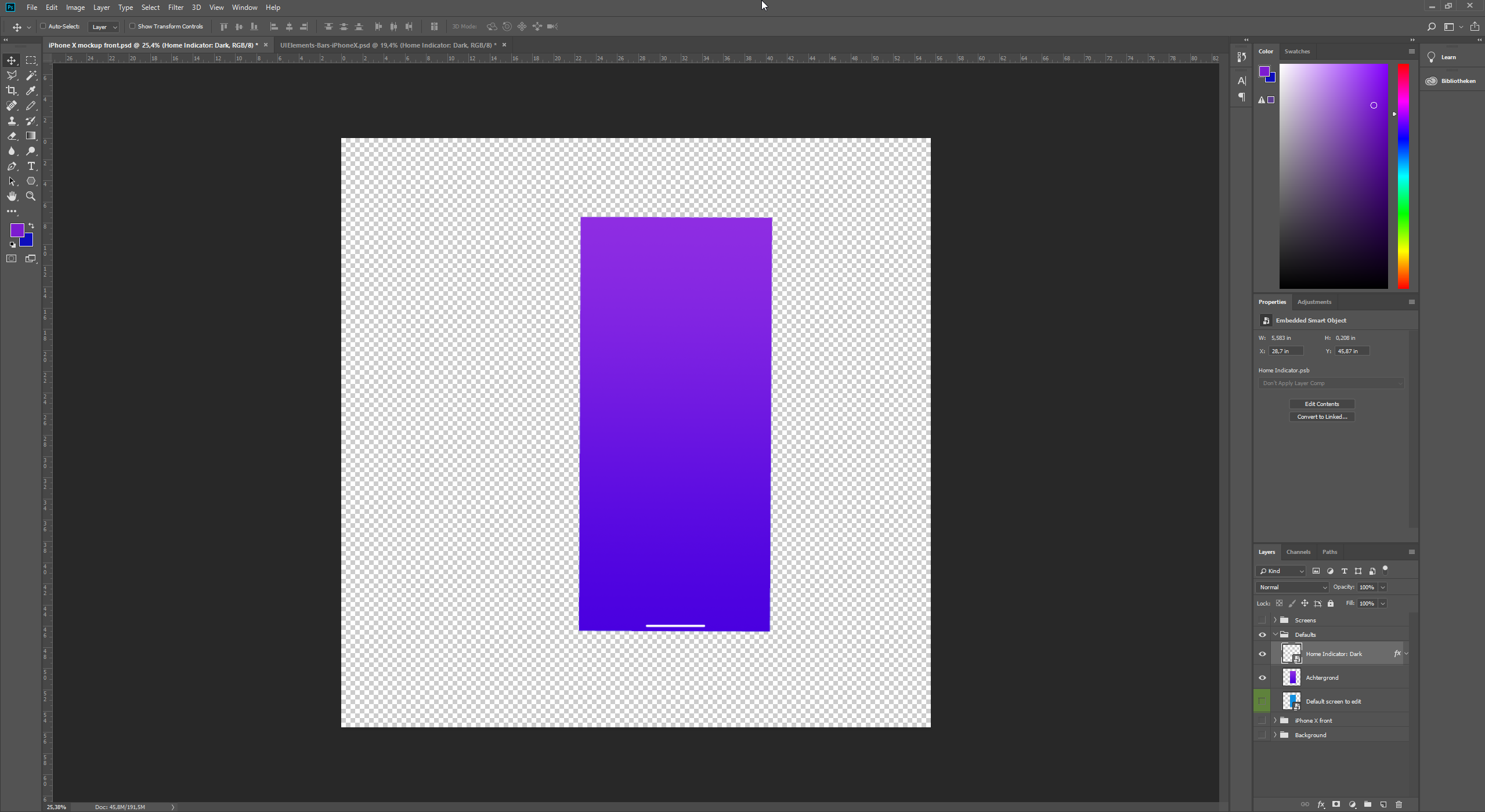Click the Edit Contents button
The height and width of the screenshot is (812, 1485).
coord(1322,404)
